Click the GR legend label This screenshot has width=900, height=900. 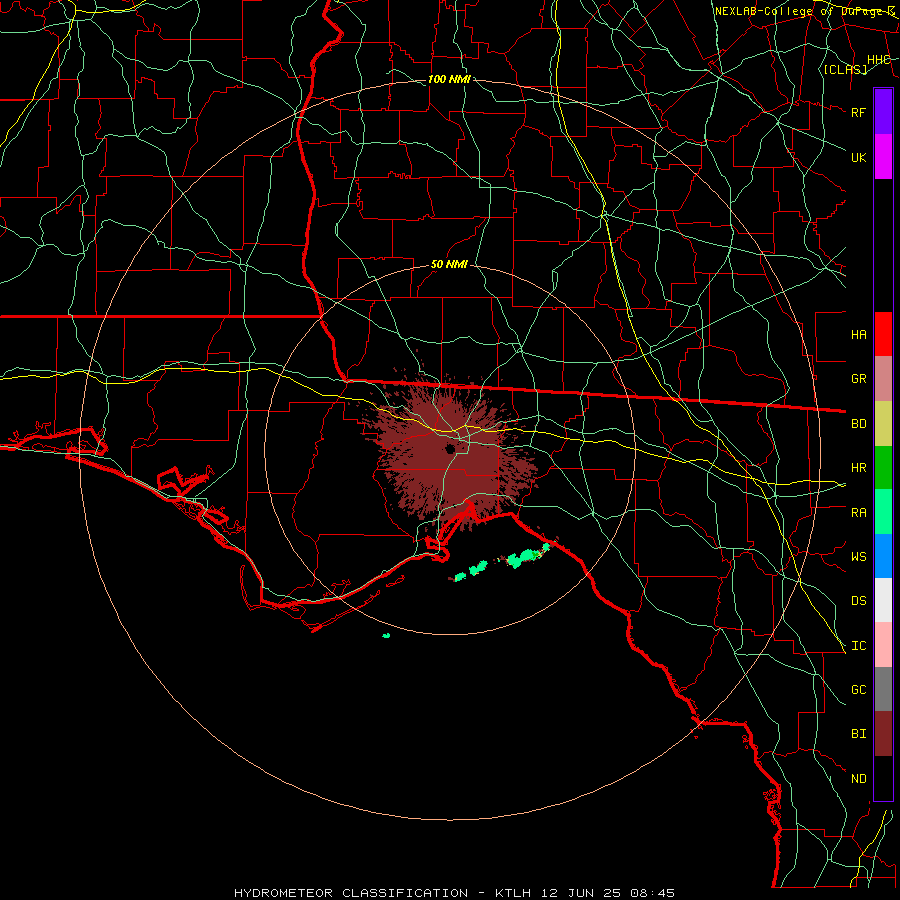coord(859,379)
